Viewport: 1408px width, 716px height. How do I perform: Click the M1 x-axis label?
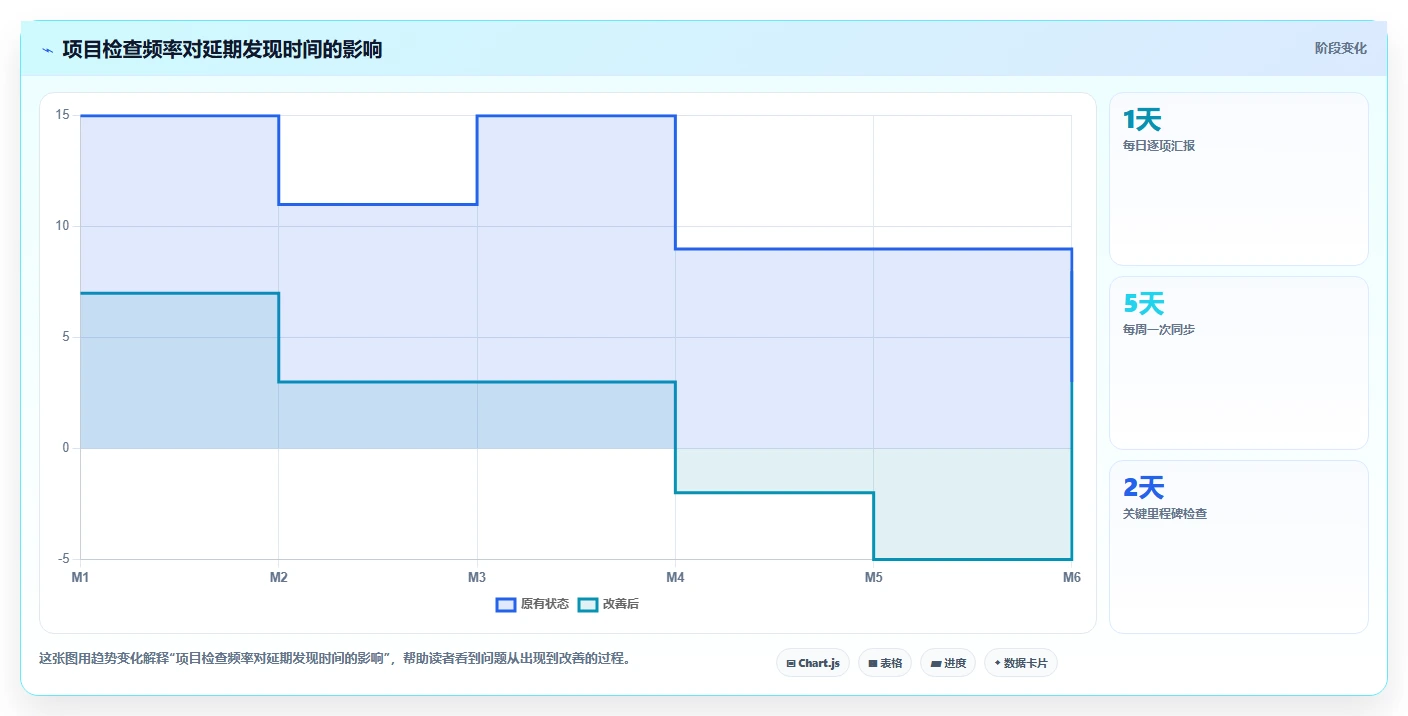[80, 577]
